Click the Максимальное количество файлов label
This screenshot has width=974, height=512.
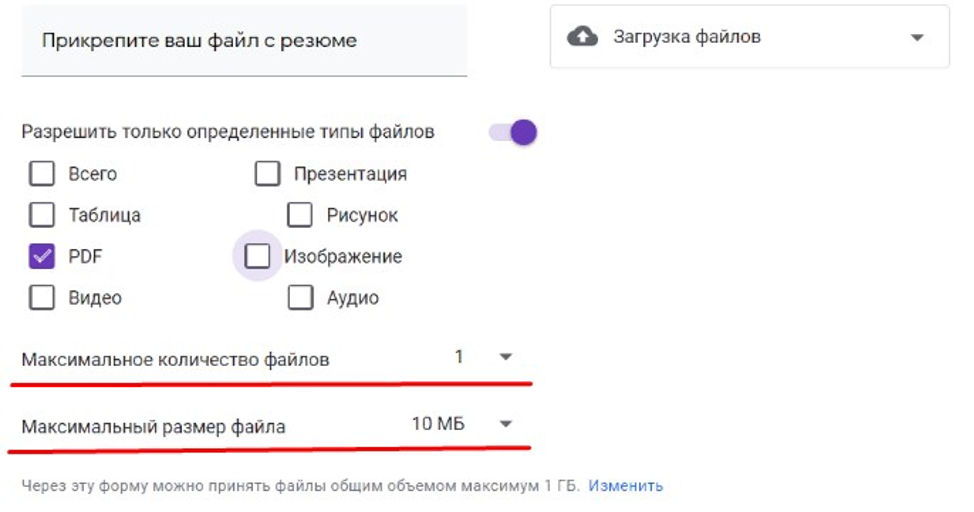point(175,359)
